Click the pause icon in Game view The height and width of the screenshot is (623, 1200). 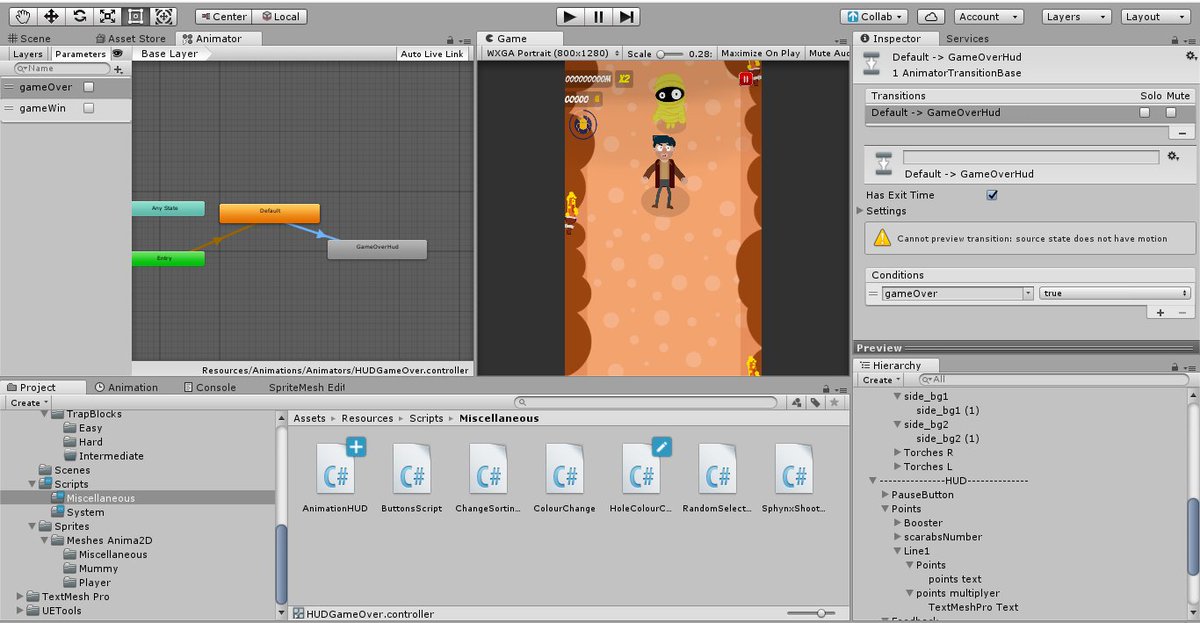[746, 78]
